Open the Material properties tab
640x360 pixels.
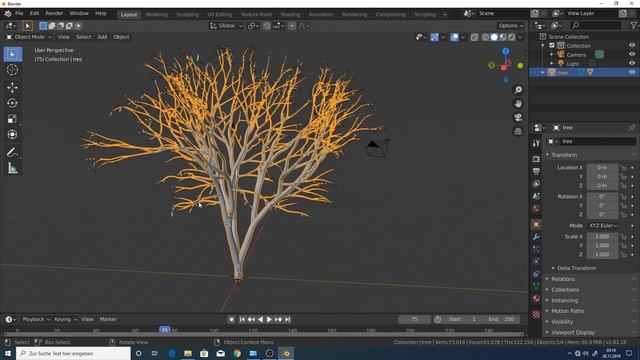click(536, 298)
